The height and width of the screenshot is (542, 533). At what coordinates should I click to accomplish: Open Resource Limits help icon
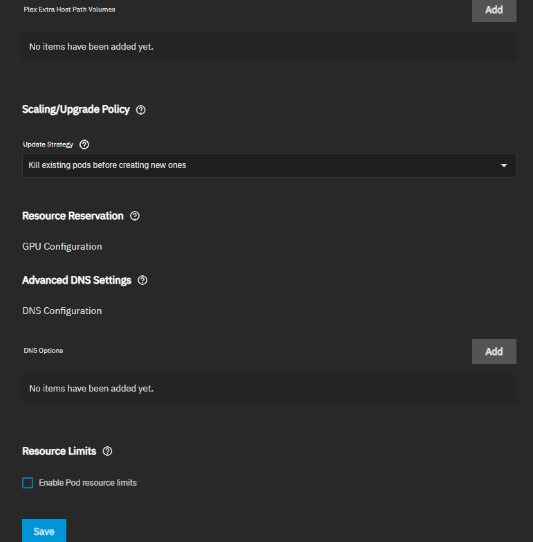pyautogui.click(x=107, y=451)
